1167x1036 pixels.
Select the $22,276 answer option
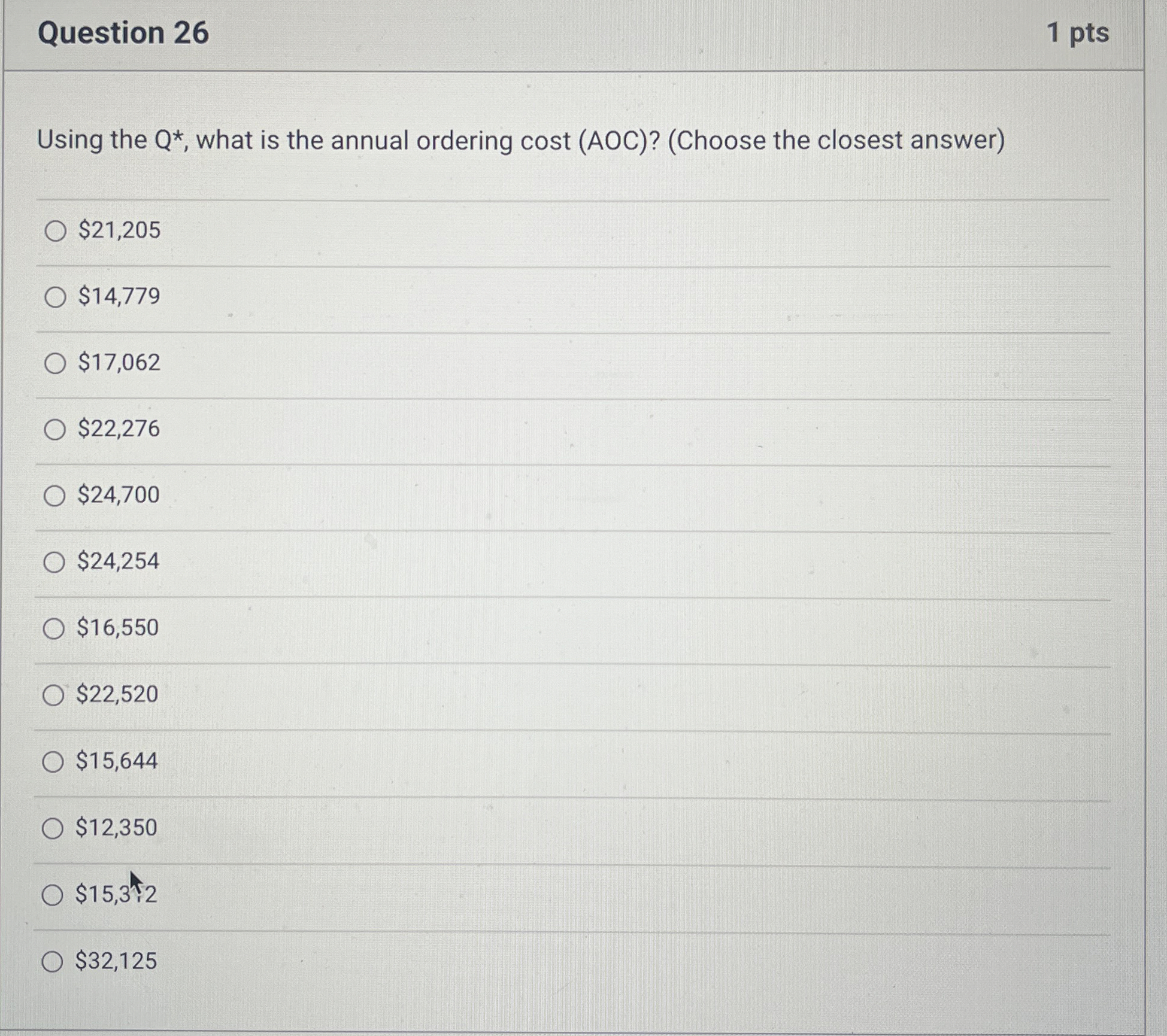click(x=55, y=430)
